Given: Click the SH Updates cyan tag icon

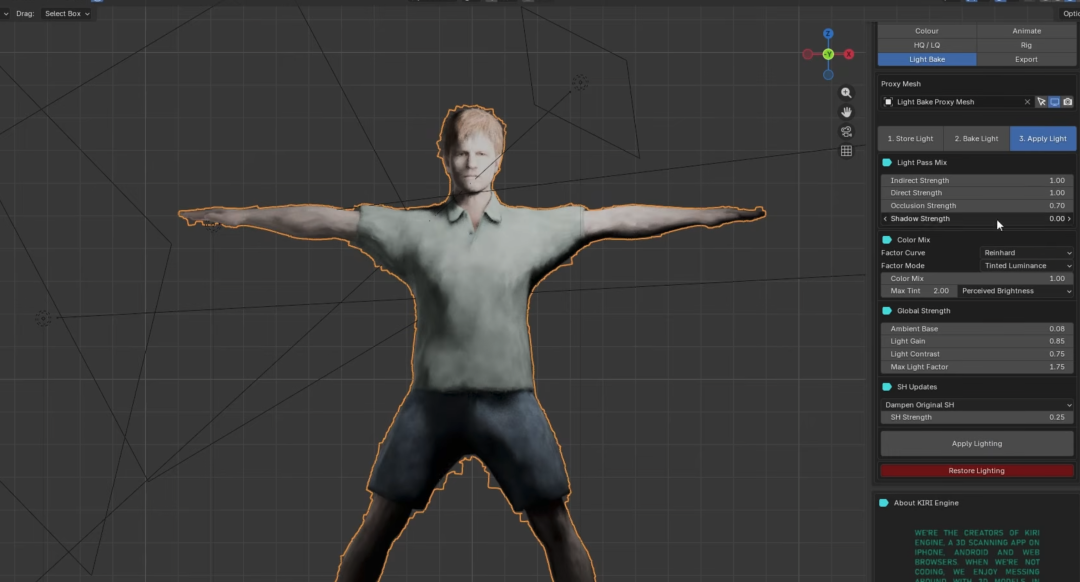Looking at the screenshot, I should pyautogui.click(x=887, y=387).
